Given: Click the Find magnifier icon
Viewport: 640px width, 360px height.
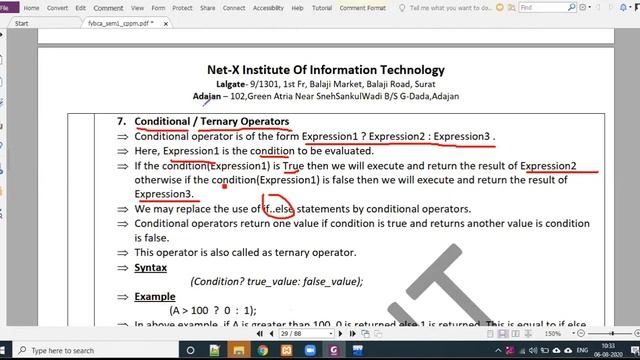Looking at the screenshot, I should 571,7.
